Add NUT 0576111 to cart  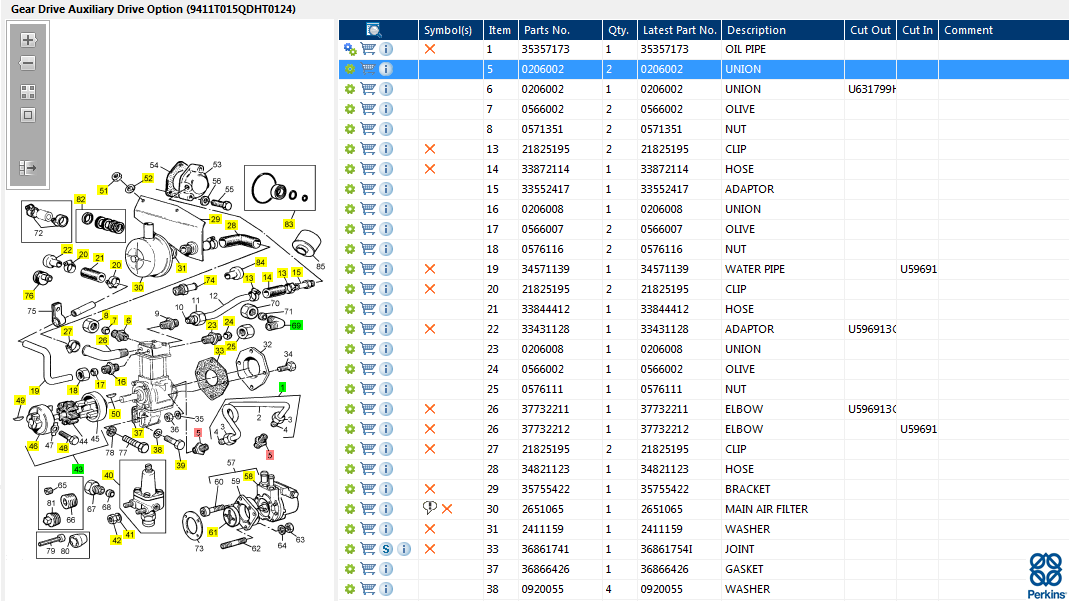tap(368, 389)
